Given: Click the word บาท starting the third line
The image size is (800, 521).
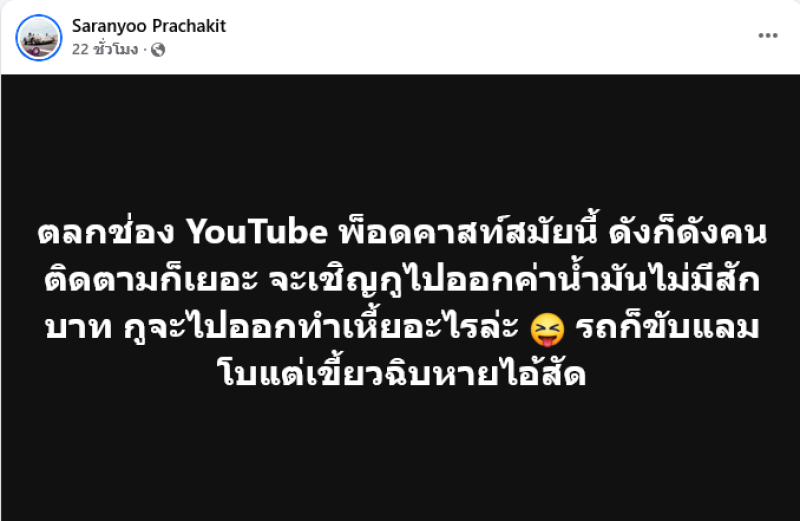Looking at the screenshot, I should pyautogui.click(x=79, y=328).
